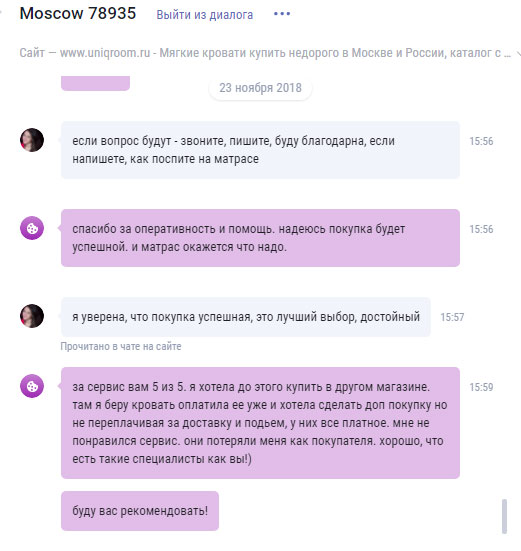This screenshot has width=521, height=551.
Task: Click the 15:59 message timestamp
Action: coord(481,387)
